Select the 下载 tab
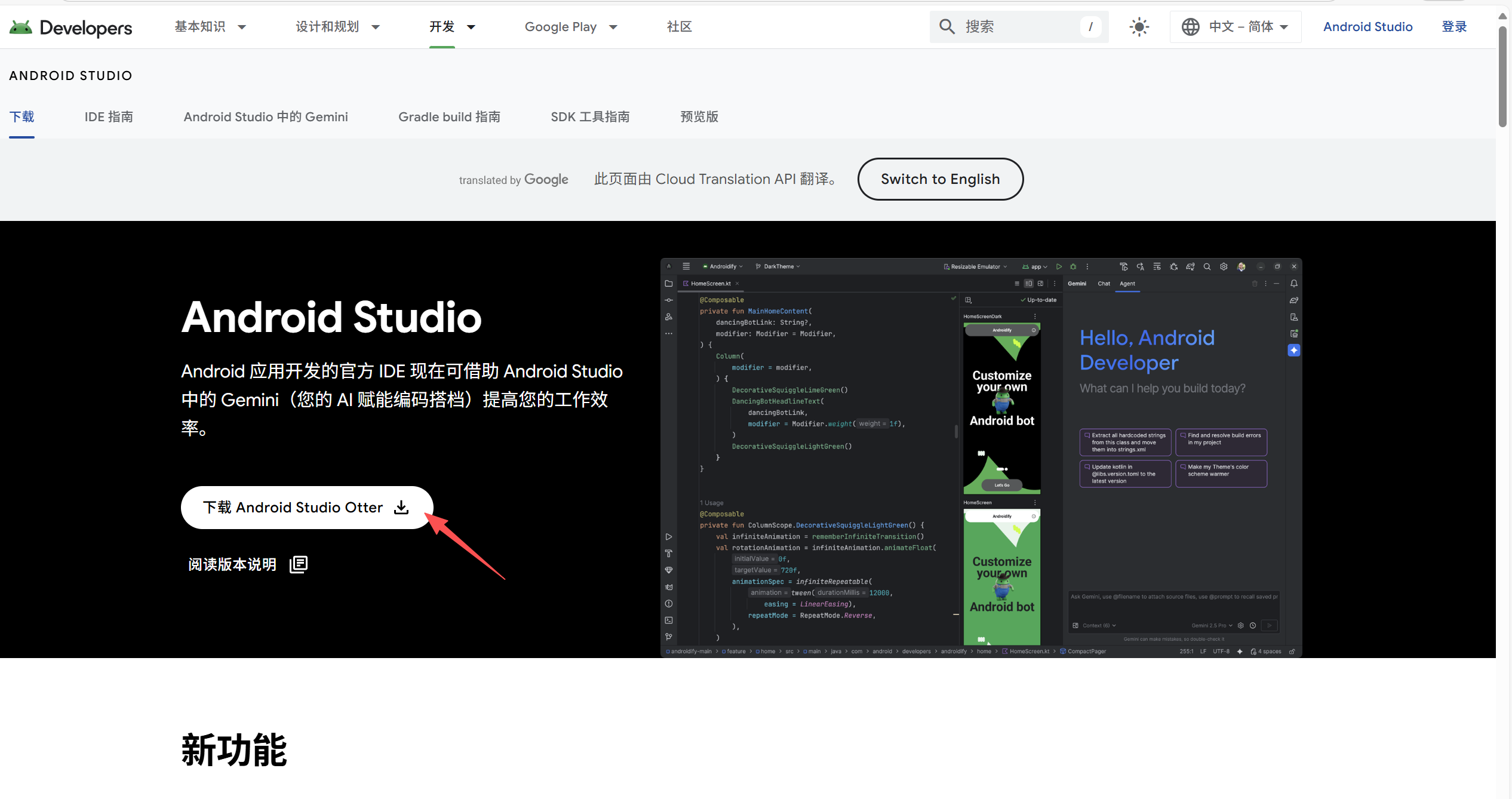Screen dimensions: 1512x799 [x=21, y=117]
